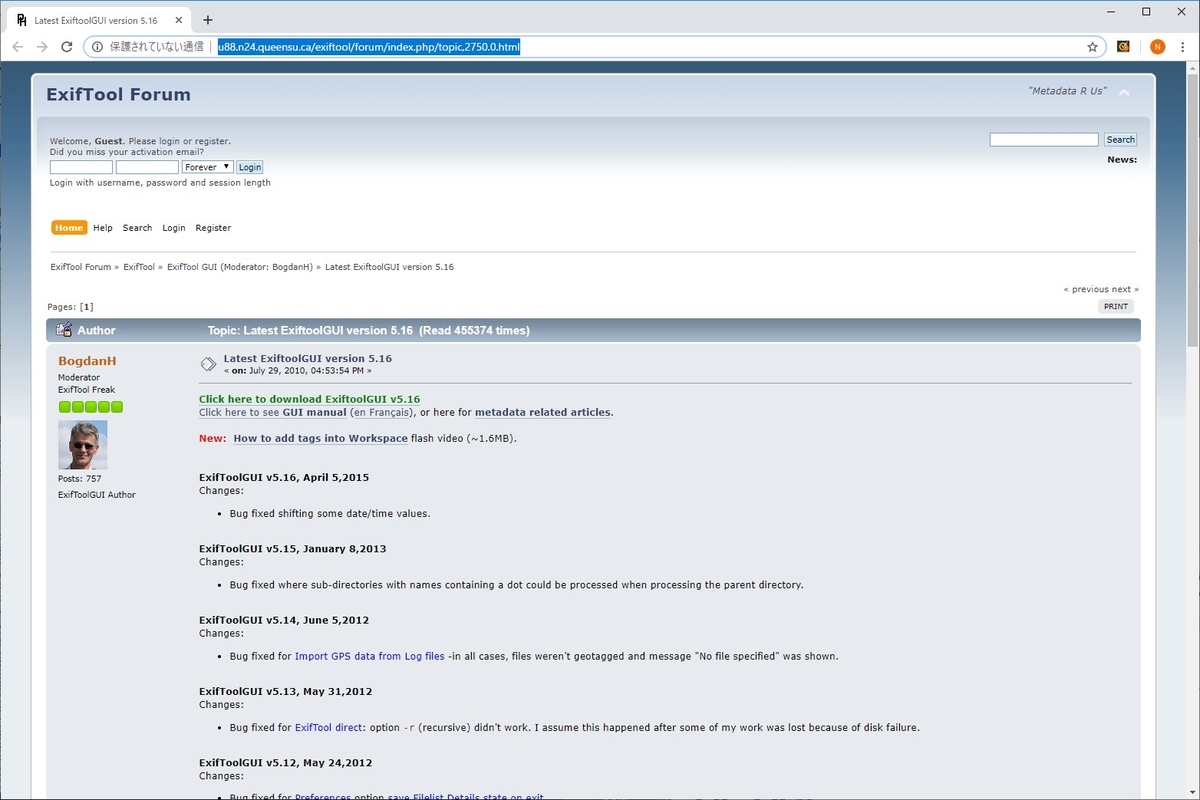The width and height of the screenshot is (1200, 800).
Task: Reload the page with refresh icon
Action: [x=67, y=47]
